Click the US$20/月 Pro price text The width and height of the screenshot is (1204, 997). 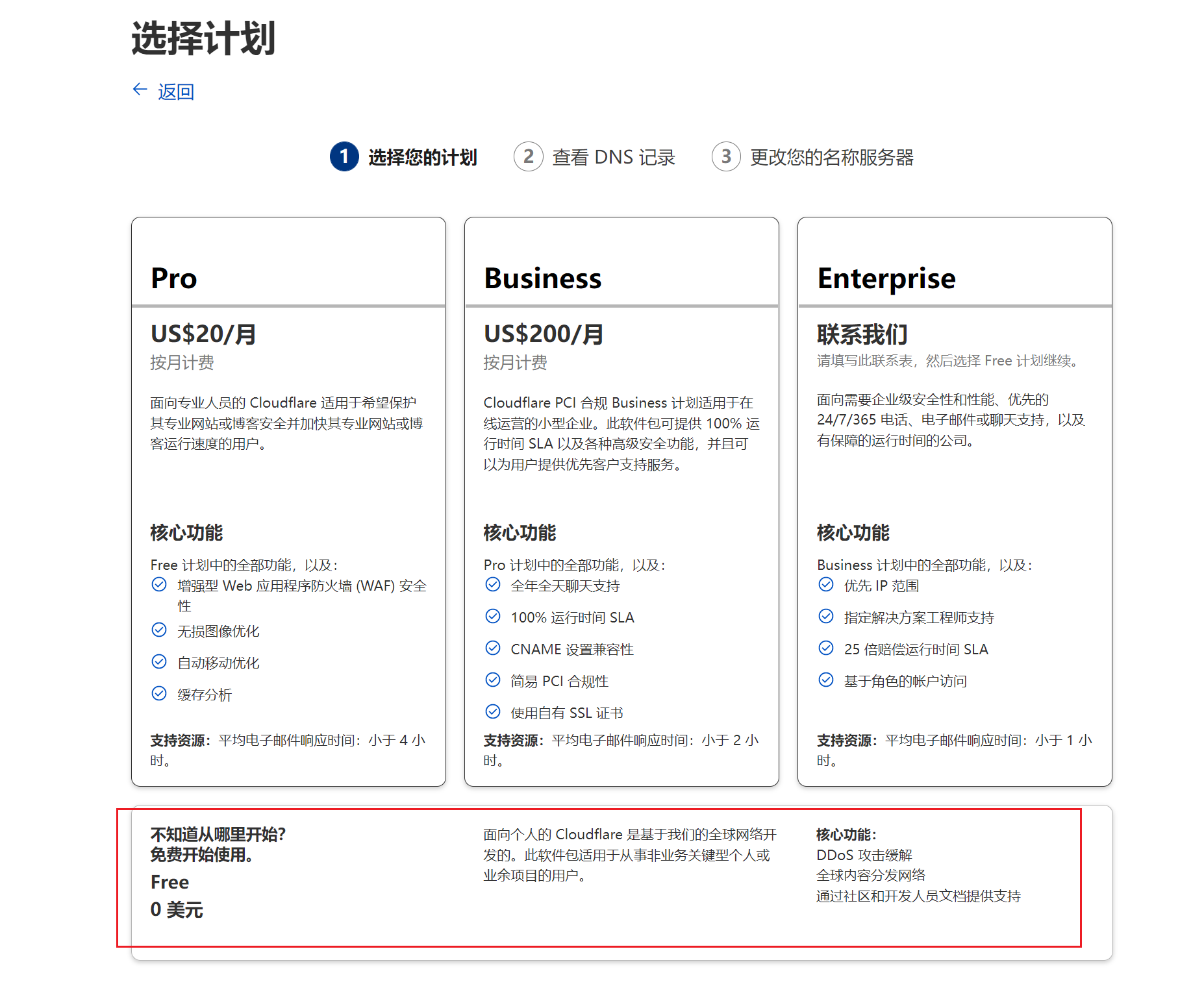(x=203, y=334)
